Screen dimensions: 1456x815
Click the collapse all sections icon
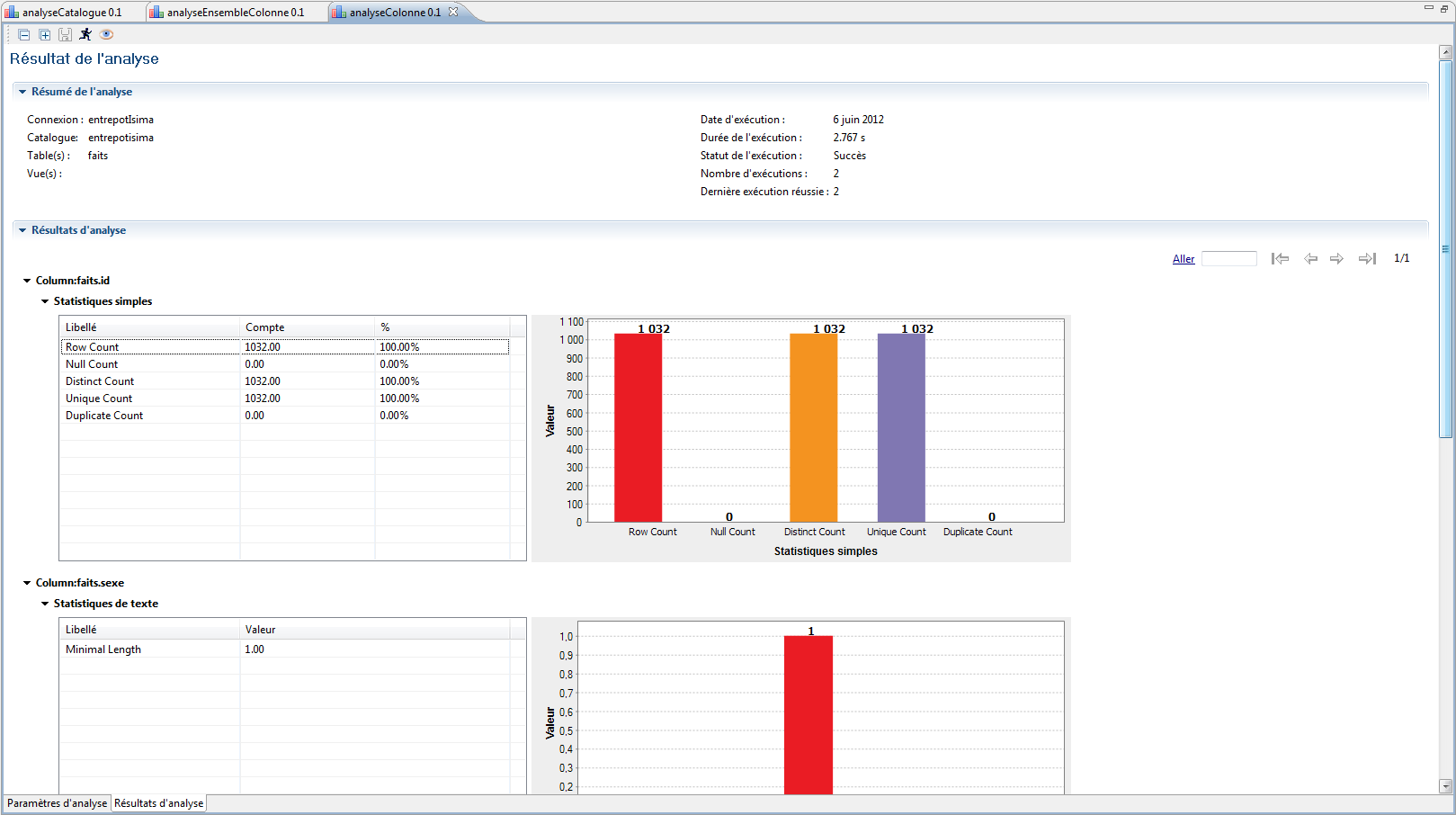(x=24, y=35)
